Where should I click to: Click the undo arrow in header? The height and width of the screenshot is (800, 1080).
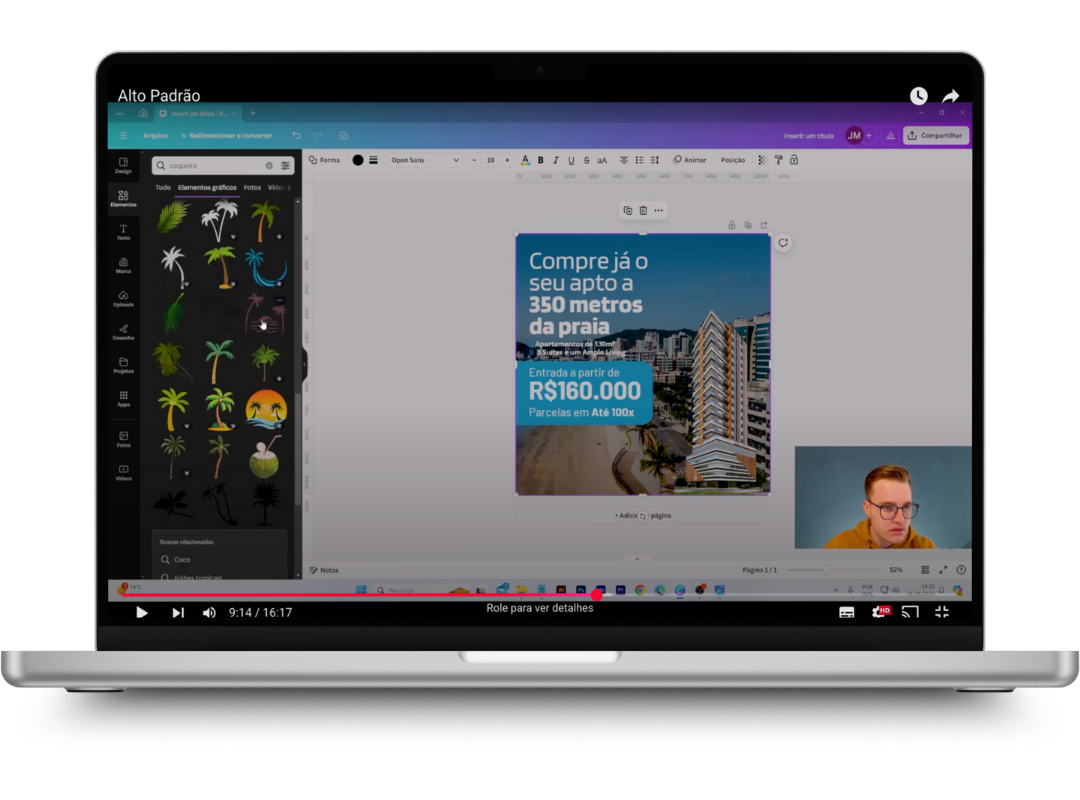click(296, 135)
